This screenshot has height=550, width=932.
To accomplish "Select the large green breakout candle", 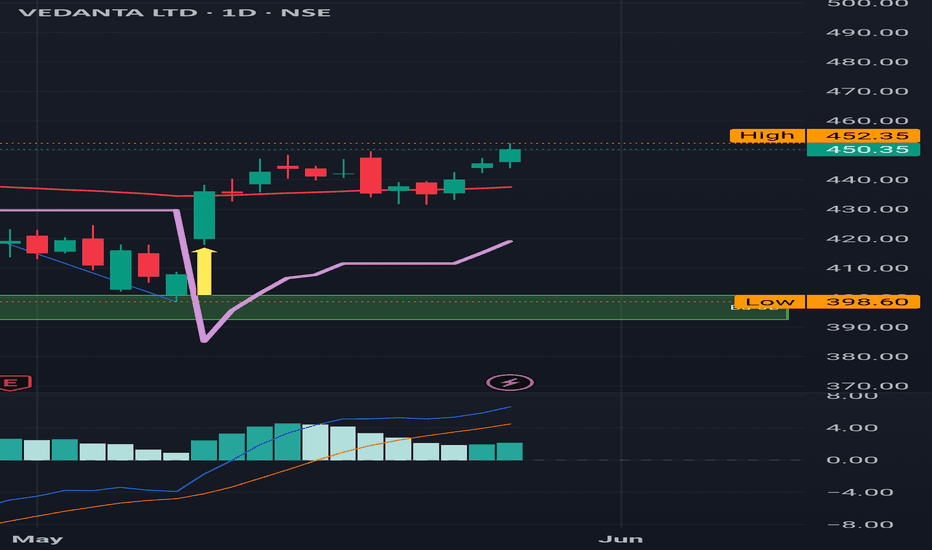I will pos(204,215).
